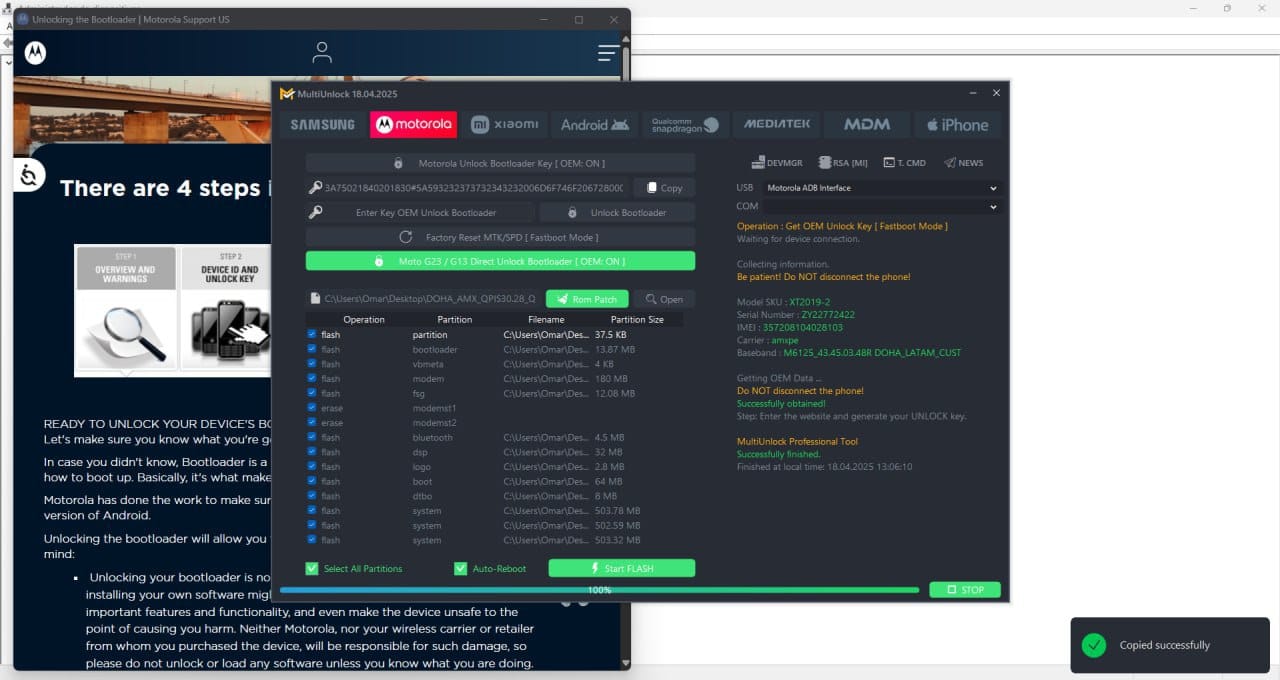Screen dimensions: 1280x680
Task: Click the Start FLASH button
Action: [x=621, y=568]
